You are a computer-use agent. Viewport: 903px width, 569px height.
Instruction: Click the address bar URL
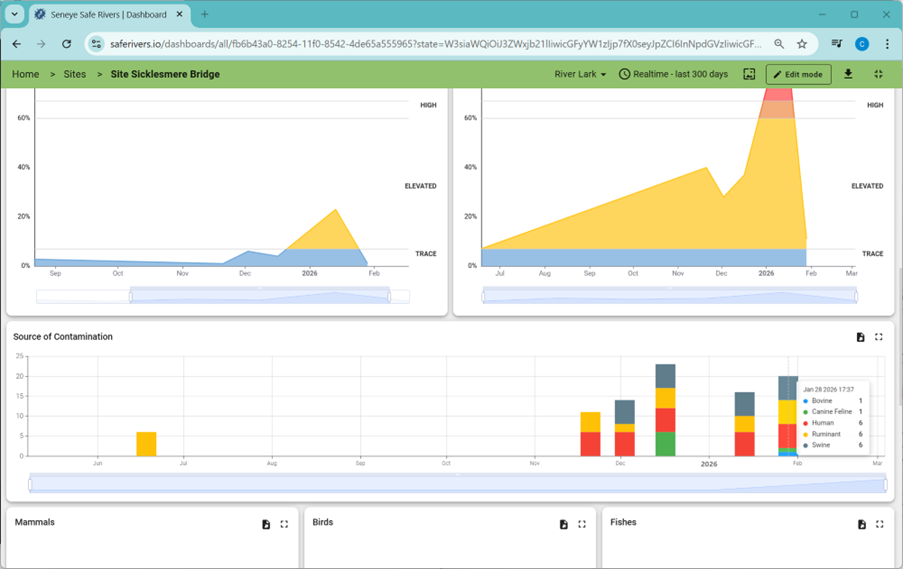tap(435, 44)
